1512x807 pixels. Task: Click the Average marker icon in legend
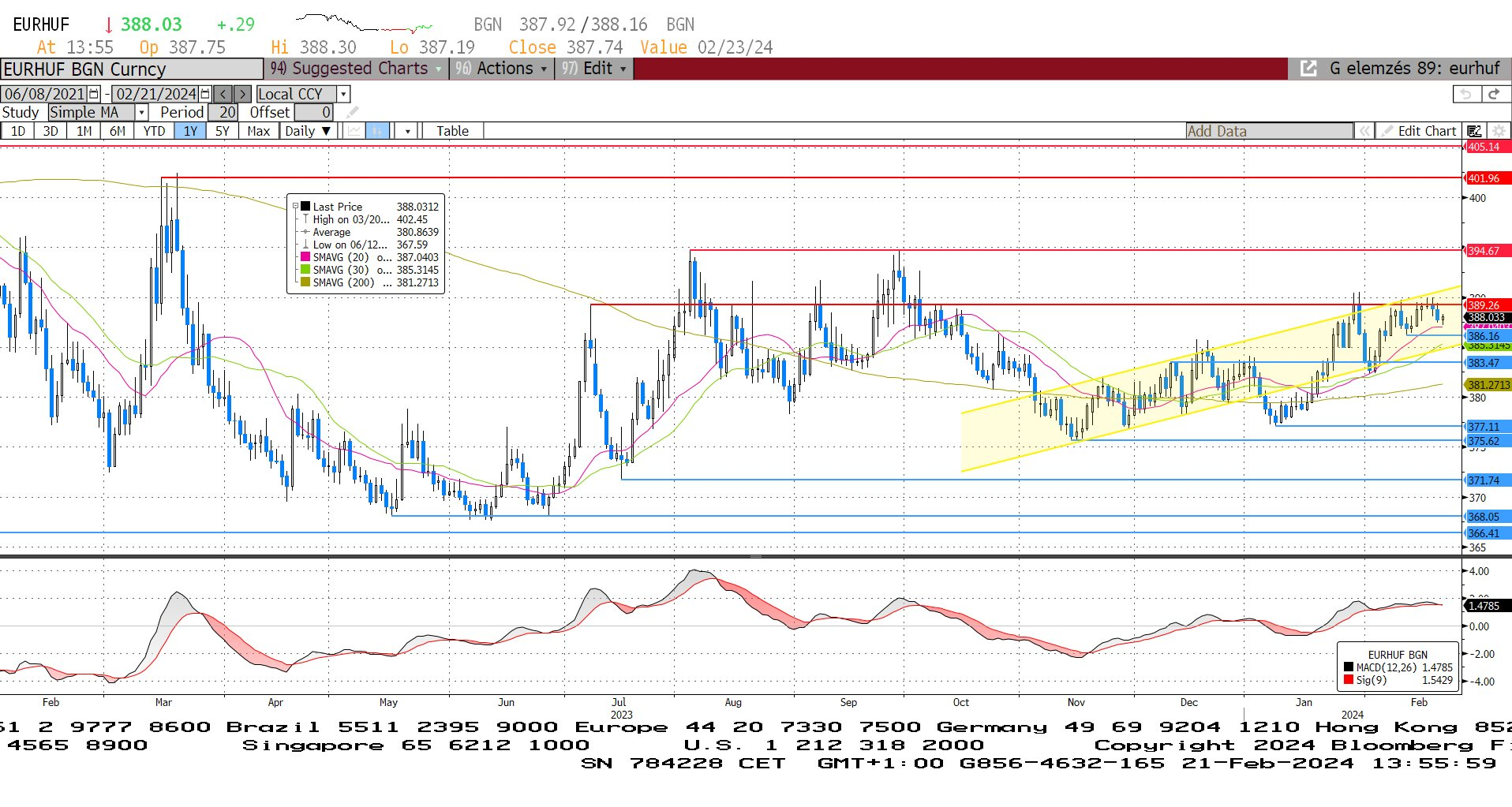305,232
